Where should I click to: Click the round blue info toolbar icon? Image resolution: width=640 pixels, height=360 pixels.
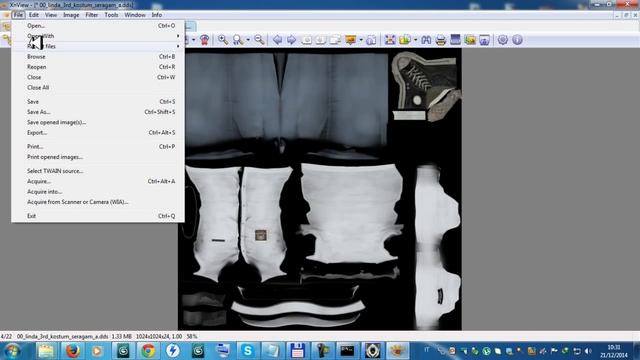click(x=518, y=40)
